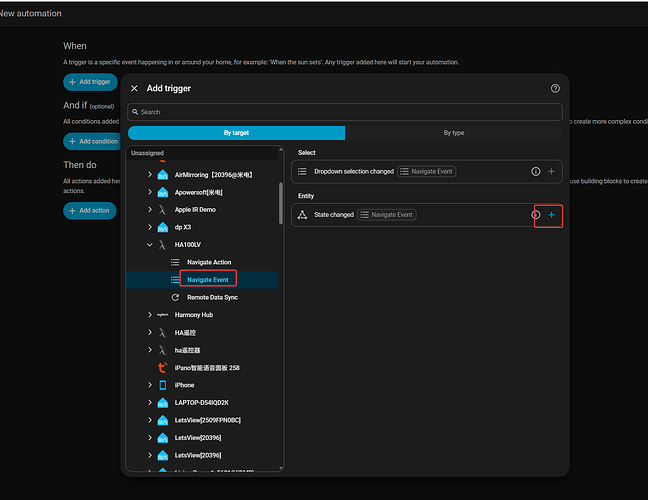Click the ha遥控器 remote icon

162,350
